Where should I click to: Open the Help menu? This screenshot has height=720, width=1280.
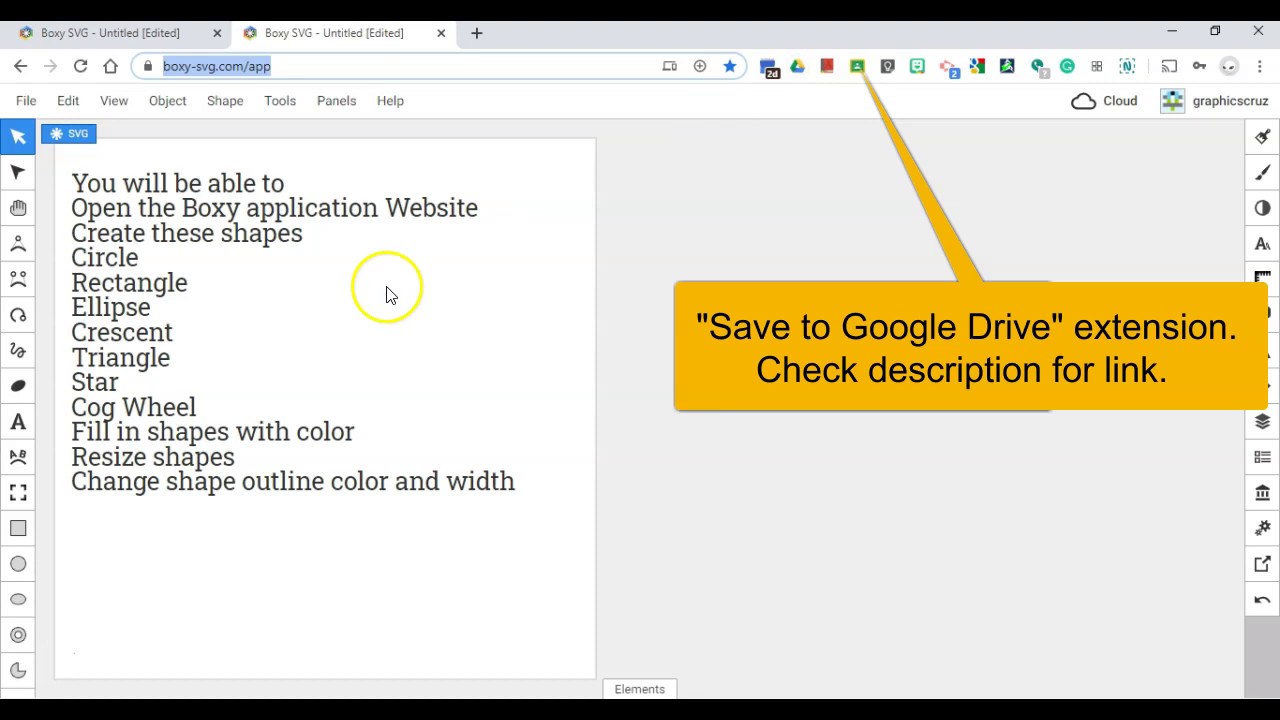point(390,101)
